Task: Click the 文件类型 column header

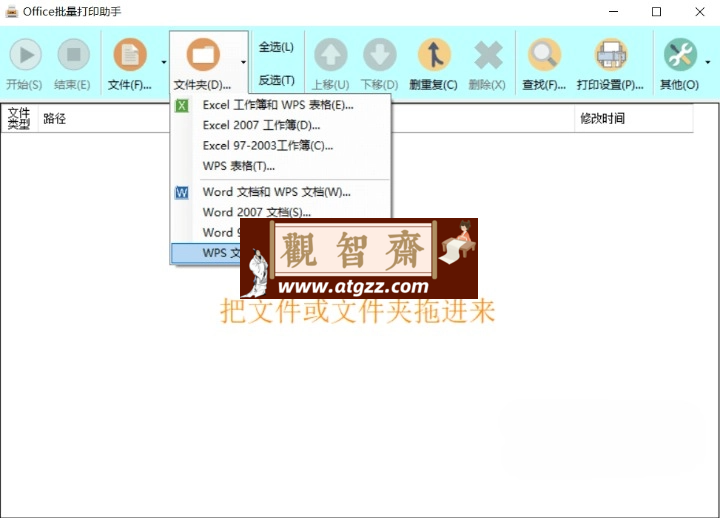Action: 19,118
